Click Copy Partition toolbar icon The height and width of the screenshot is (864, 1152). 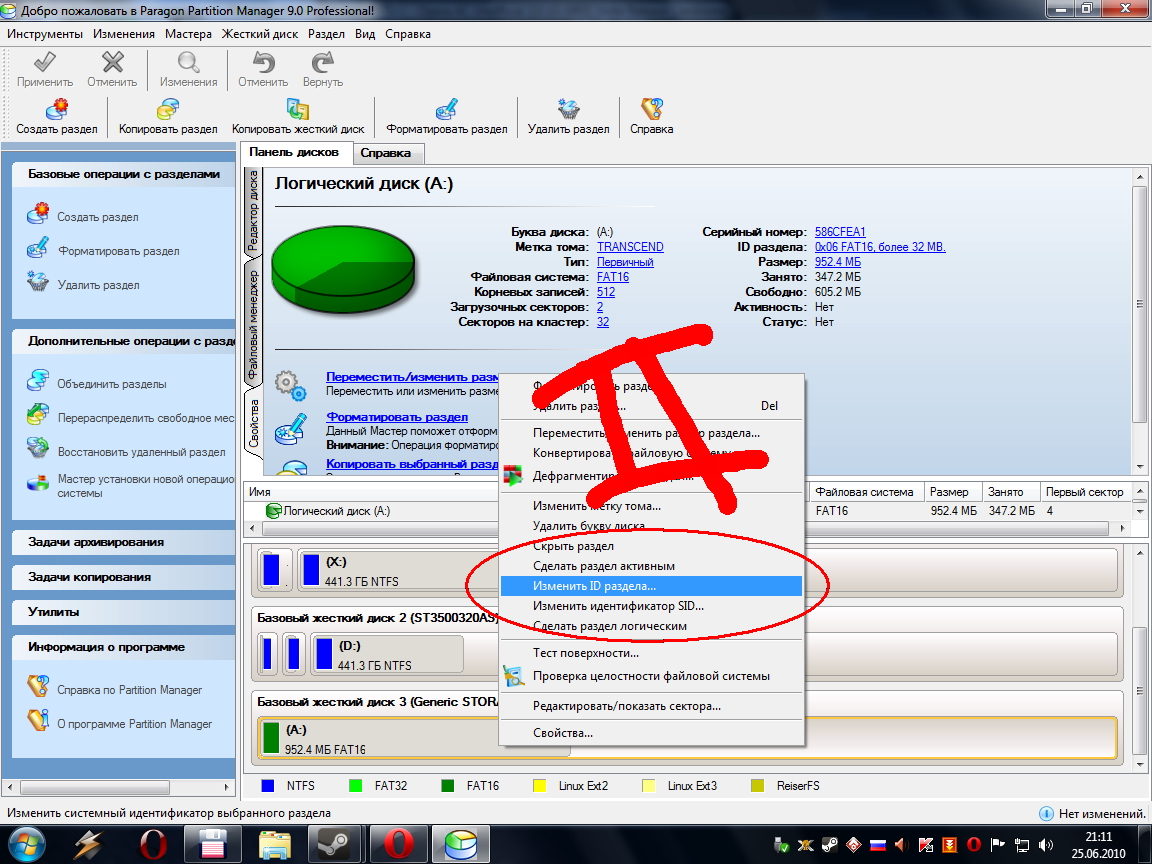(168, 109)
